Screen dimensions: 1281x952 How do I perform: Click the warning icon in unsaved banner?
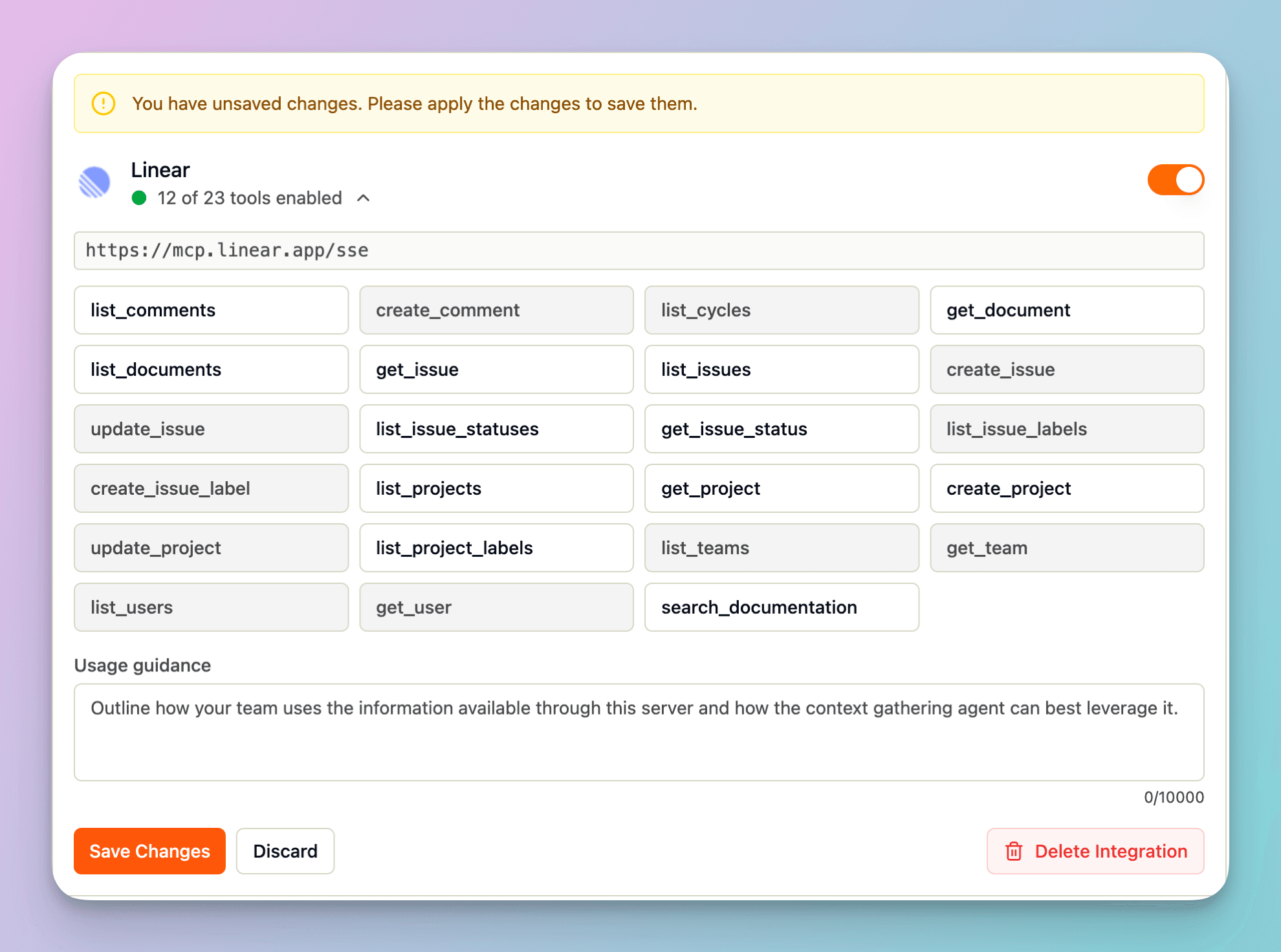click(104, 103)
